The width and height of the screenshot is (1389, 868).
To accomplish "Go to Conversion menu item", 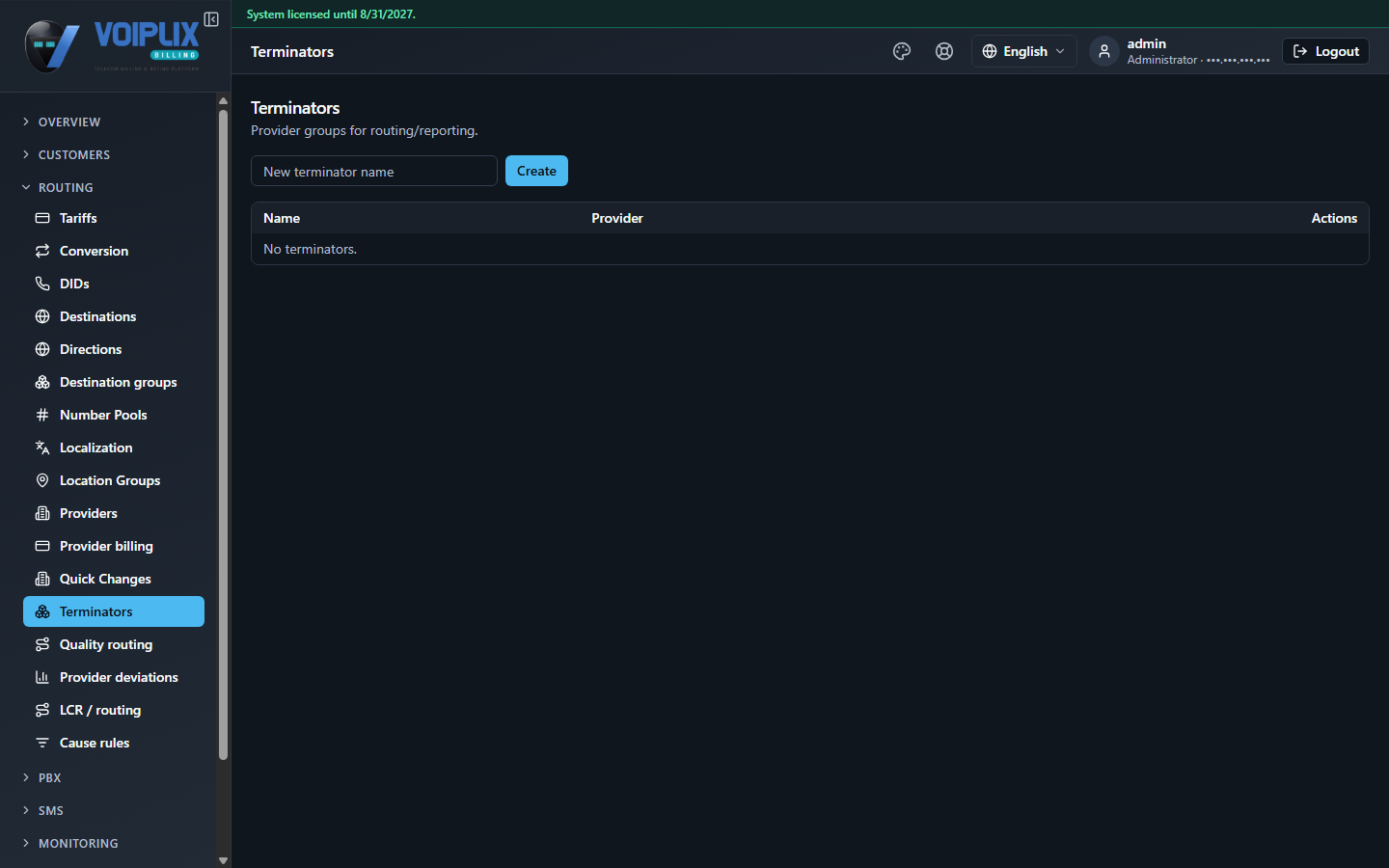I will click(x=114, y=251).
